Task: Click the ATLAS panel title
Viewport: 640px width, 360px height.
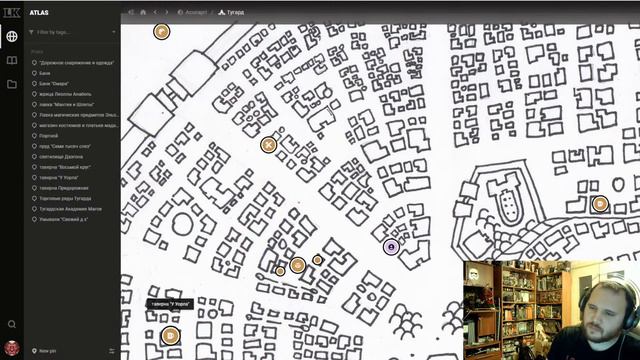Action: (39, 13)
